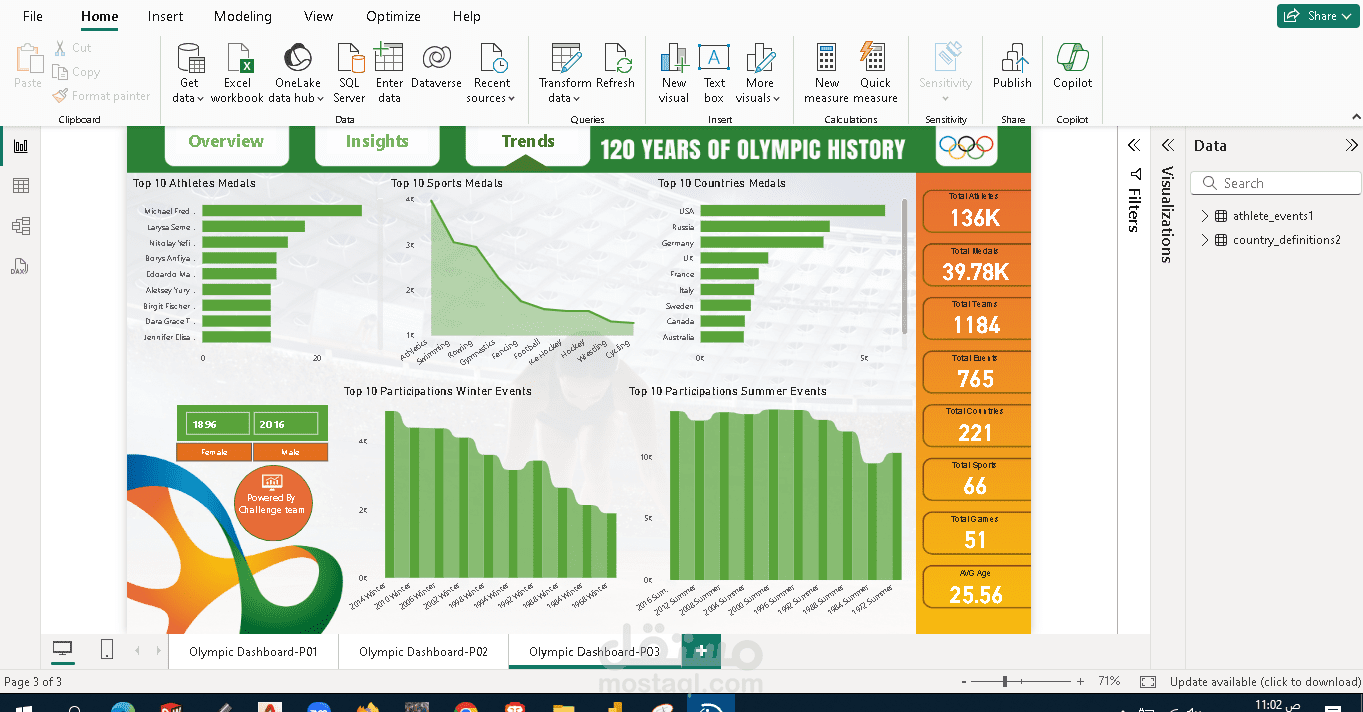Click the dashboard Trends button

click(x=528, y=143)
